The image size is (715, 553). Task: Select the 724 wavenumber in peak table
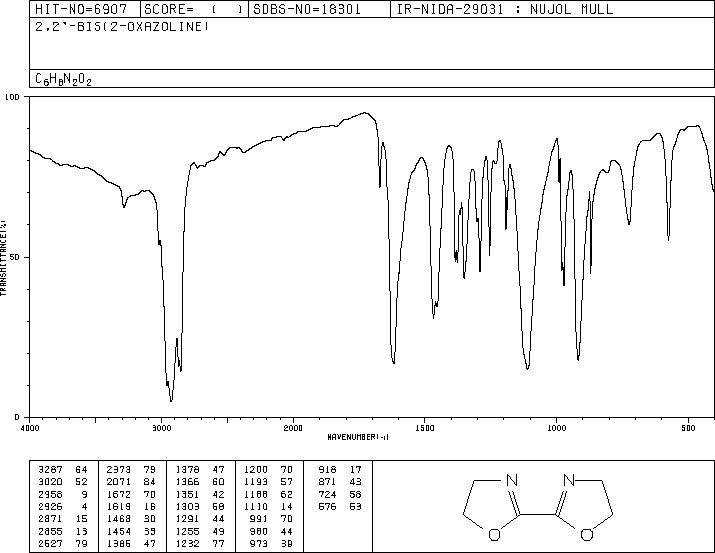tap(327, 494)
